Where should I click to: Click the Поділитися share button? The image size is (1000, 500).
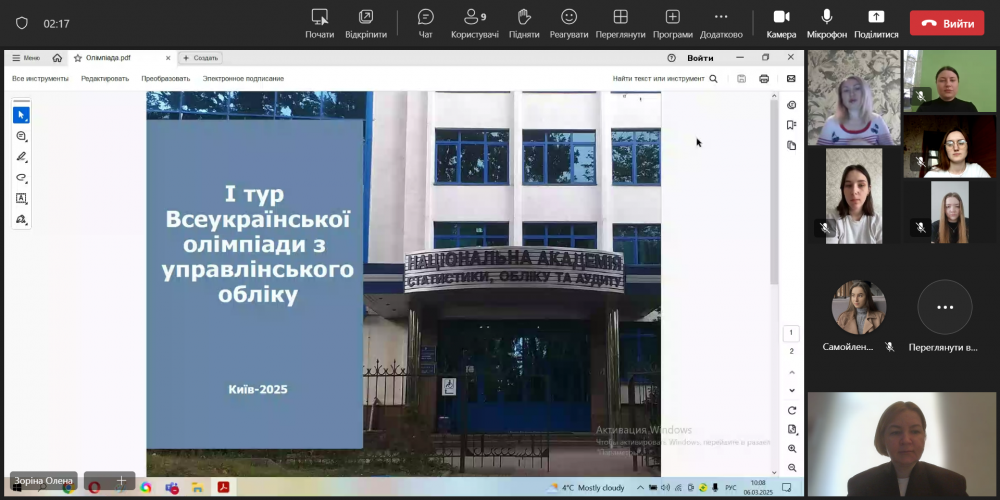876,17
